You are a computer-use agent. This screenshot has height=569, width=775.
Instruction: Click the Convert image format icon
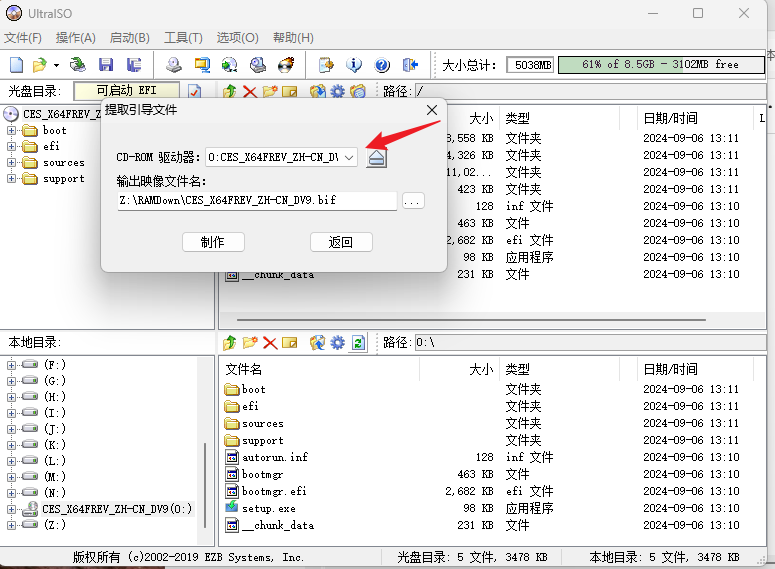point(202,65)
